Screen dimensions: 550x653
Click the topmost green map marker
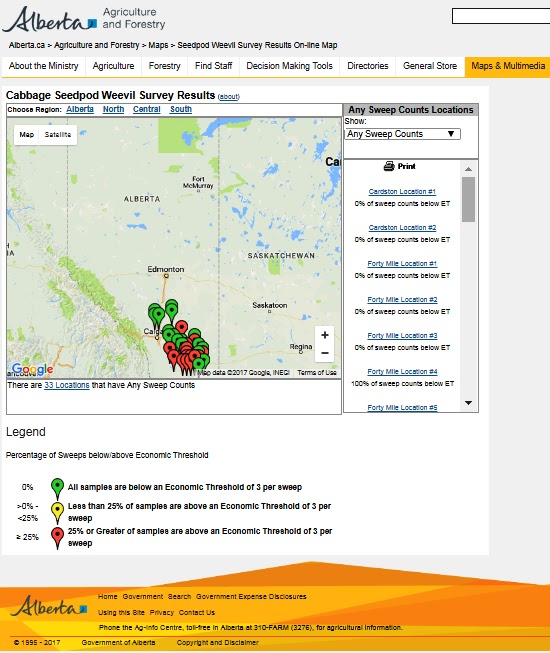pyautogui.click(x=171, y=307)
